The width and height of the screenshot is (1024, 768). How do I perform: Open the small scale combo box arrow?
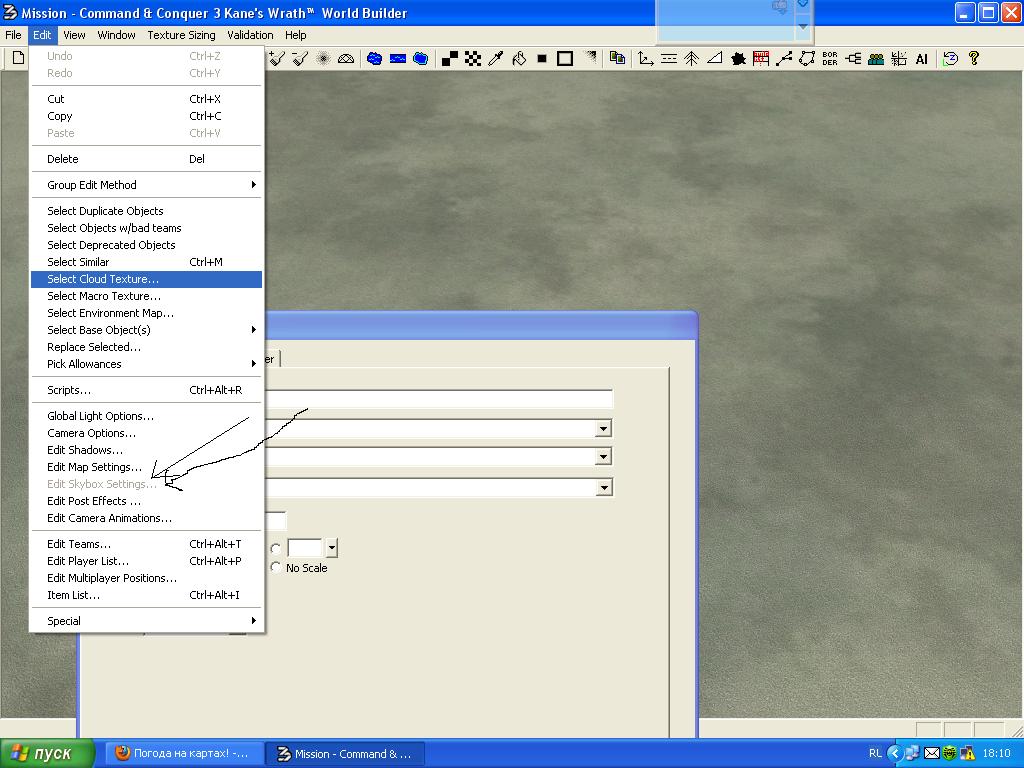(332, 548)
